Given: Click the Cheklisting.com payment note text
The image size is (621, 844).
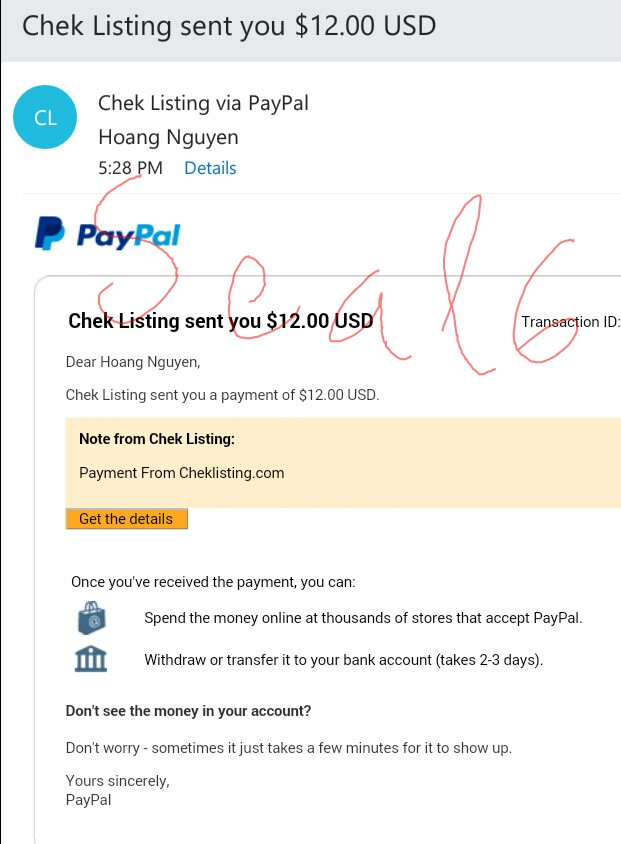Looking at the screenshot, I should (181, 473).
